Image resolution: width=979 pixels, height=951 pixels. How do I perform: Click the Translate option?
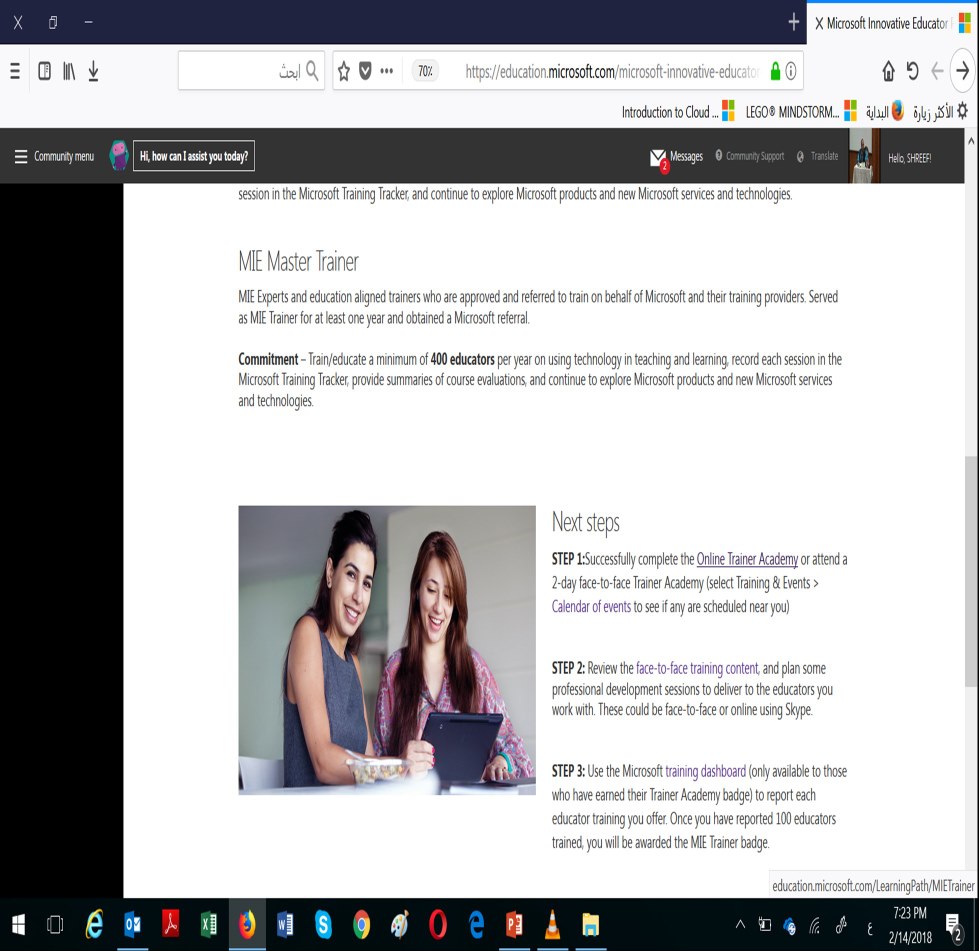817,156
